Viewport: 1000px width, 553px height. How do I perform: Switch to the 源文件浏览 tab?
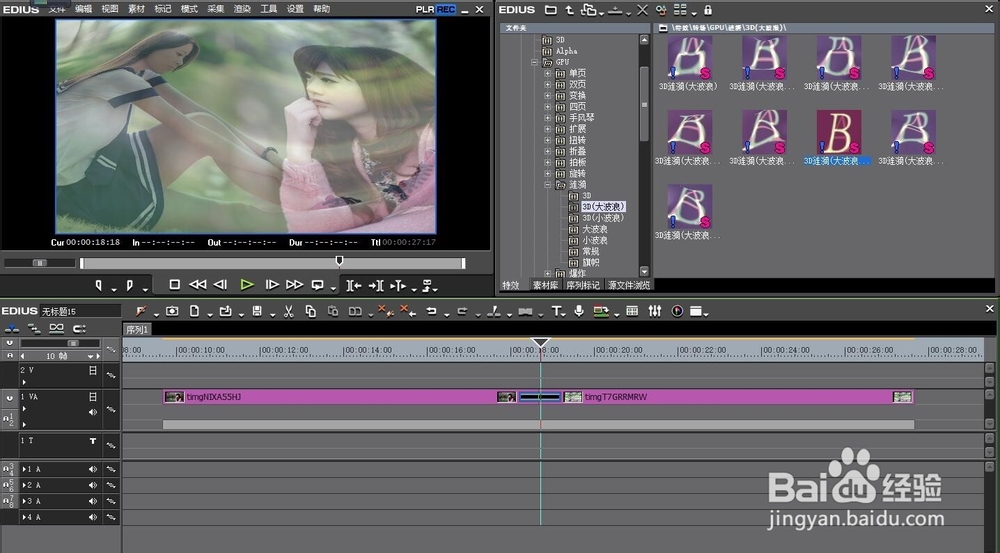629,285
